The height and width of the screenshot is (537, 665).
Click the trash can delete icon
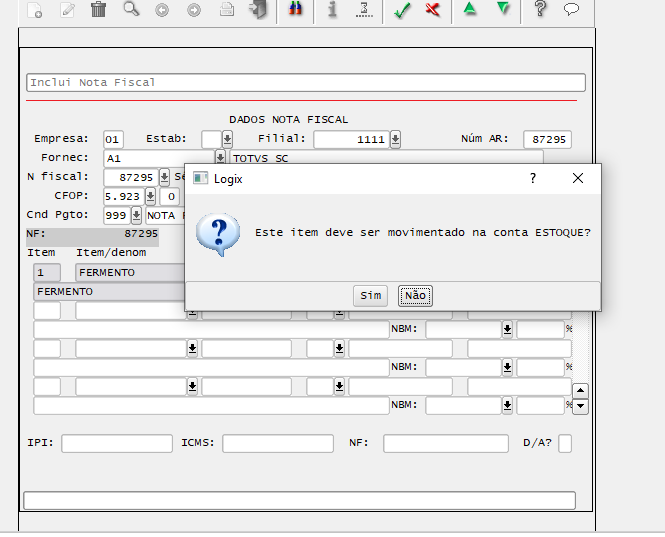click(98, 9)
